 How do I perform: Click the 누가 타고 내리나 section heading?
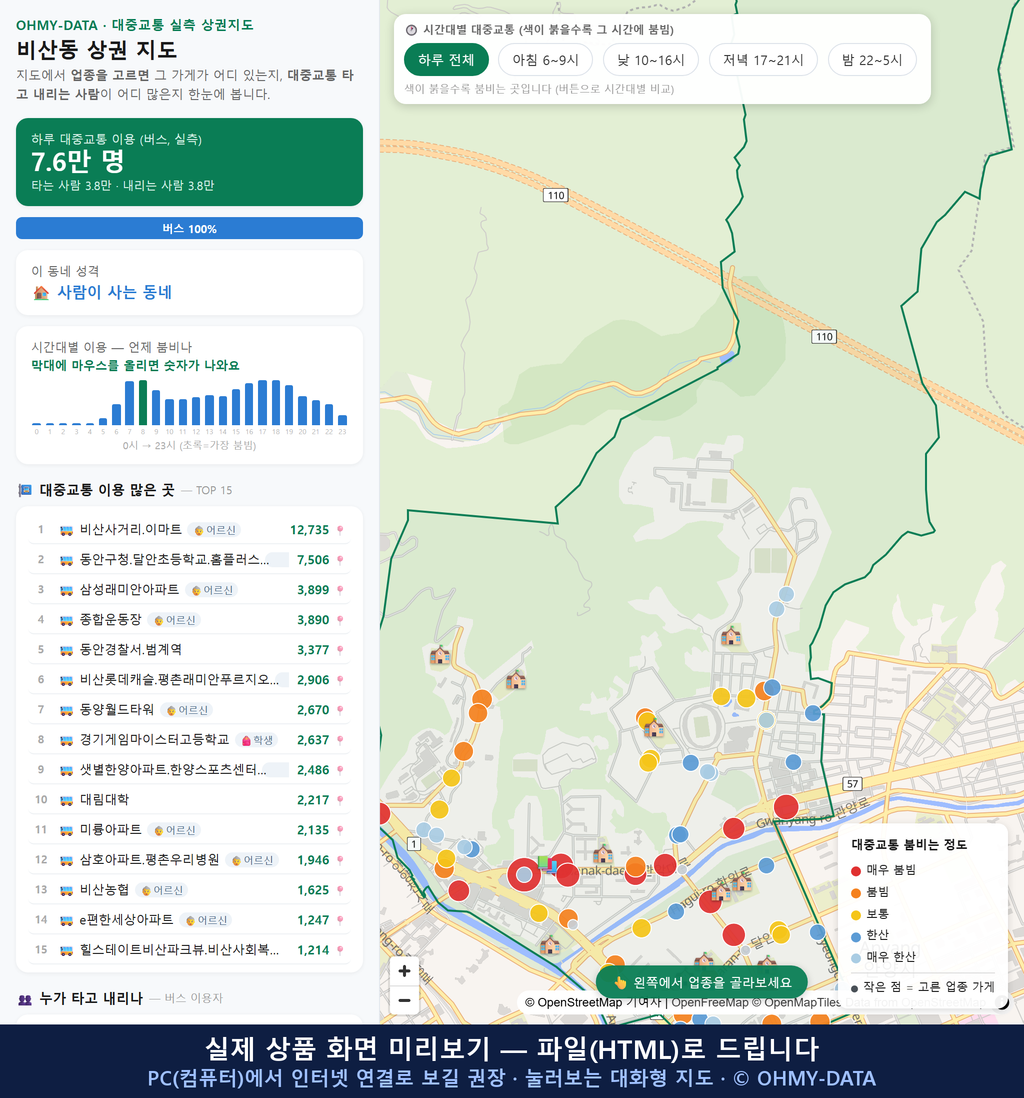click(91, 998)
